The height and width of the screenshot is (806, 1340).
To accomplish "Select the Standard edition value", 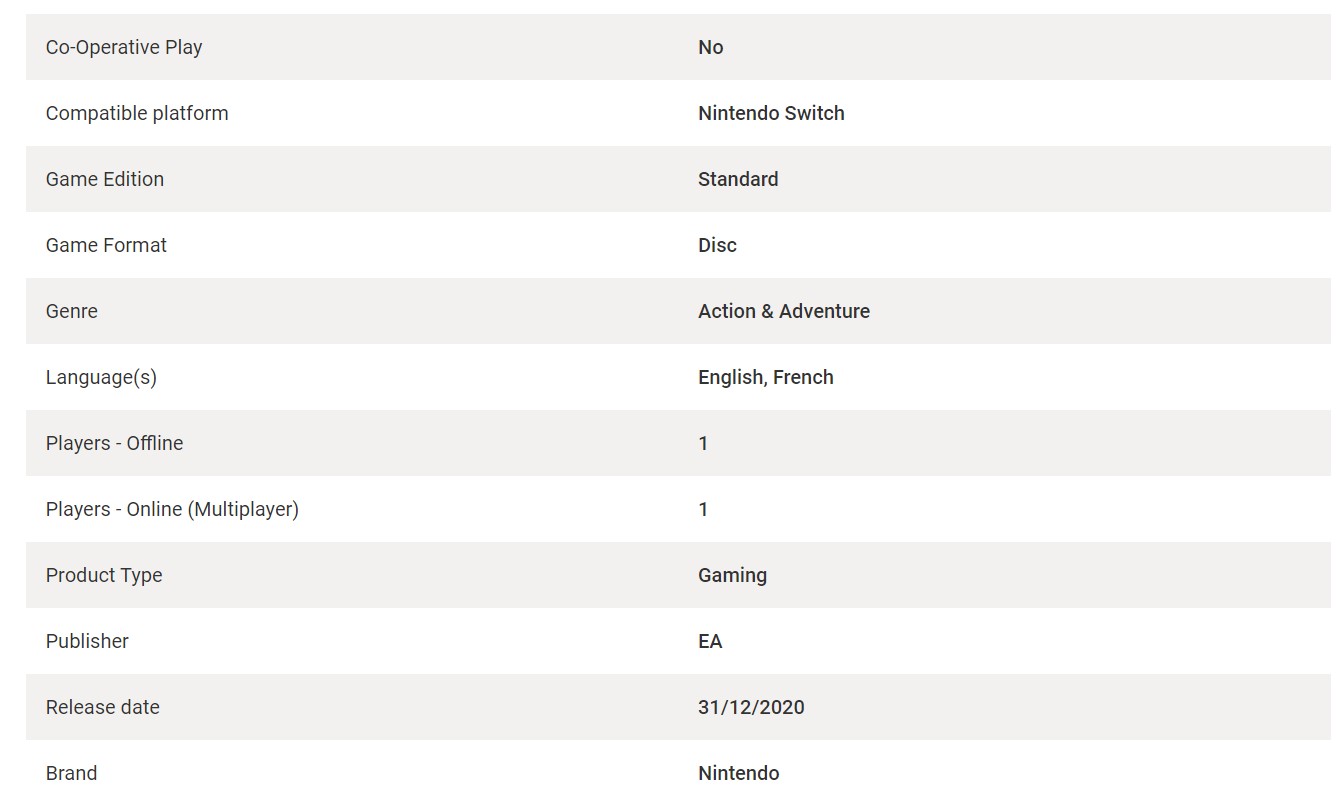I will click(x=738, y=179).
